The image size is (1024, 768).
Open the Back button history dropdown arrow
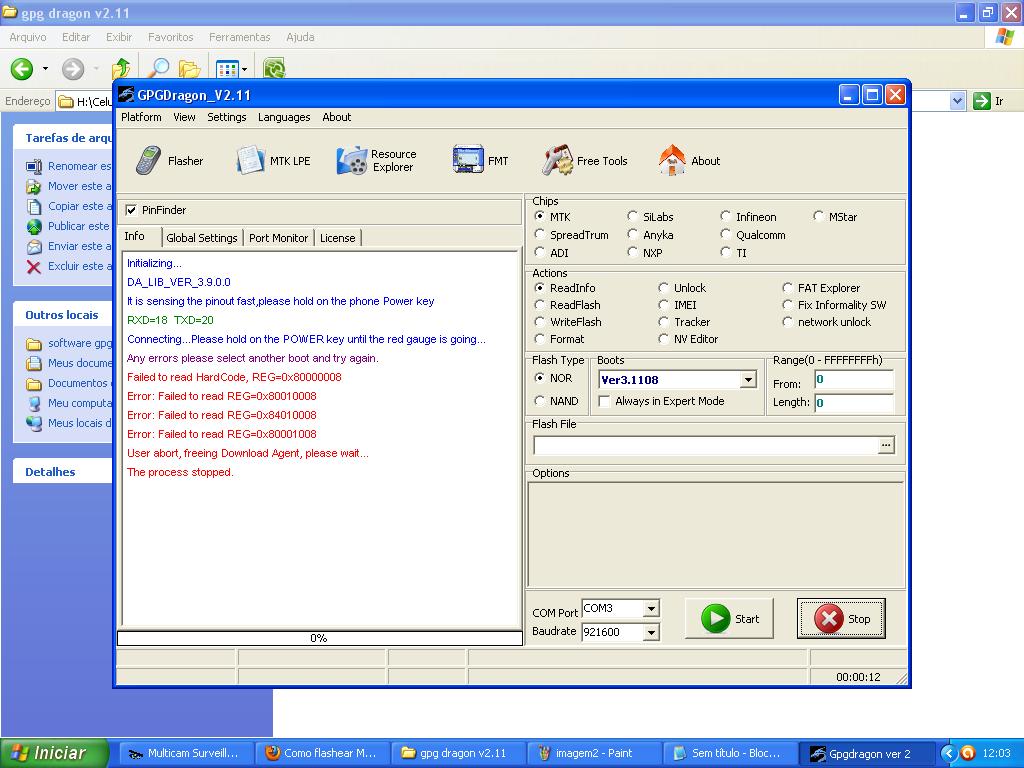click(45, 69)
